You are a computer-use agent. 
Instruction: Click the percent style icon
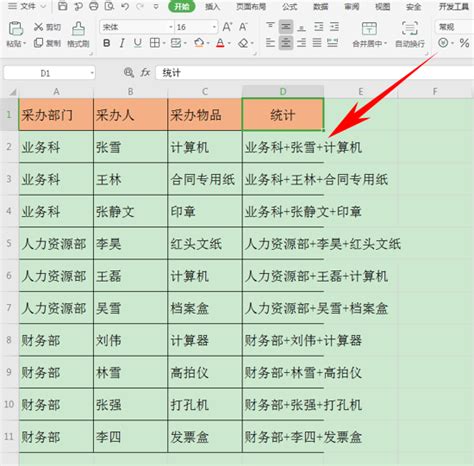click(x=464, y=43)
